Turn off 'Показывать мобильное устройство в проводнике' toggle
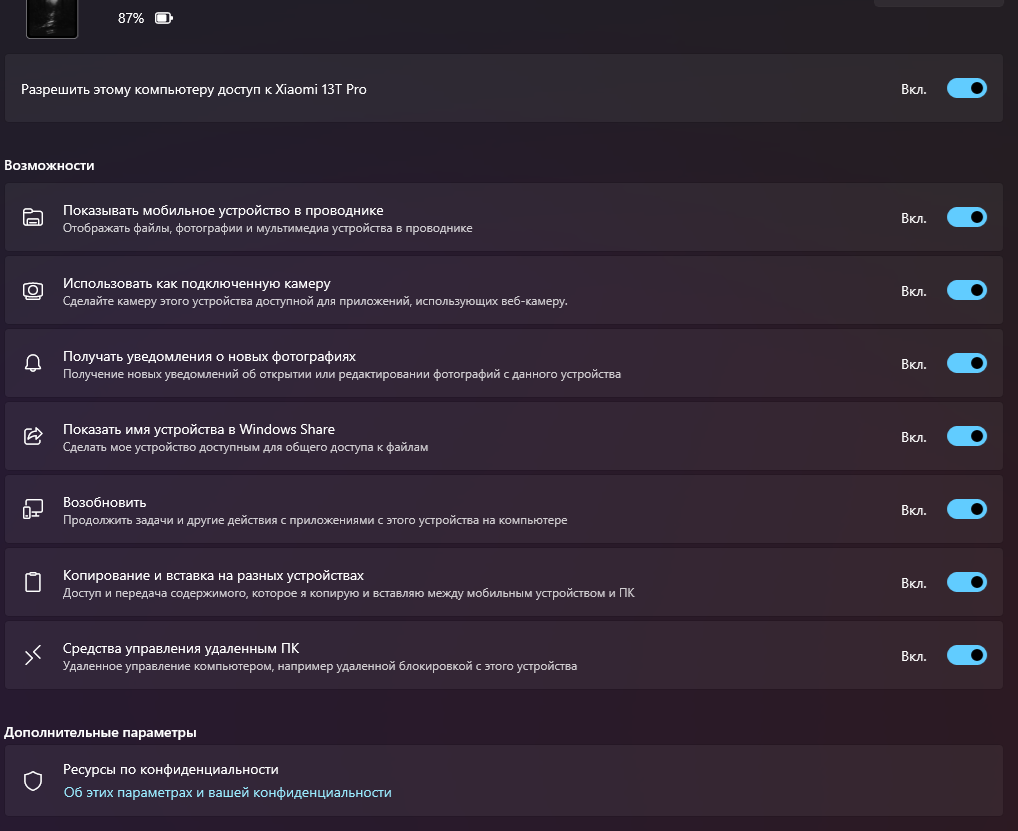 pos(967,217)
